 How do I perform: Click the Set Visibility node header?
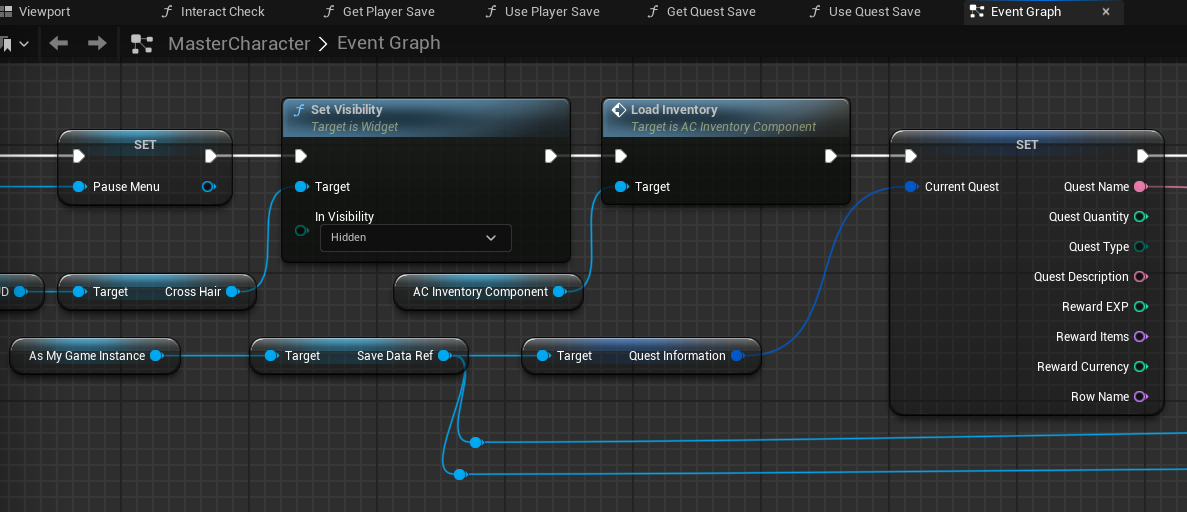click(425, 117)
